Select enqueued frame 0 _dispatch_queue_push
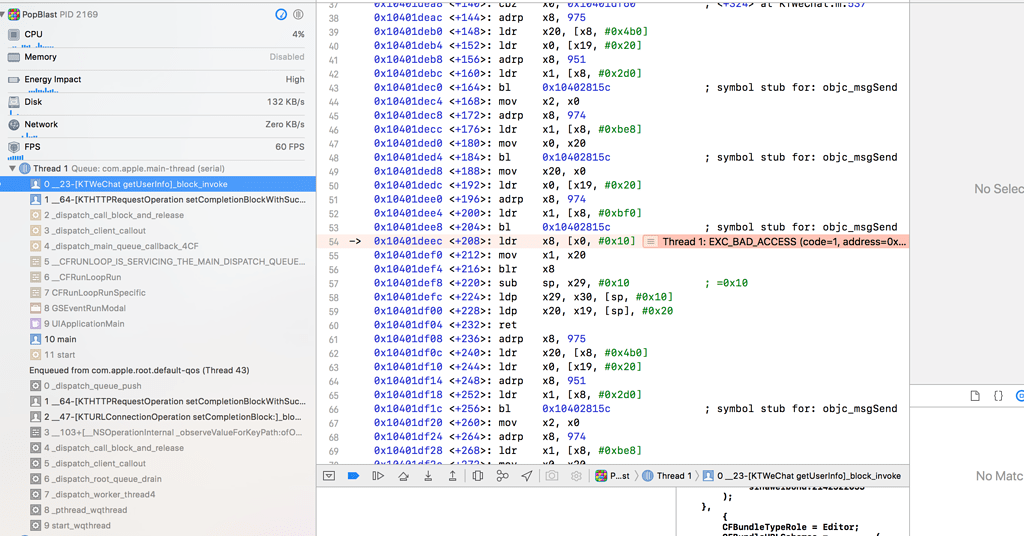 [157, 386]
